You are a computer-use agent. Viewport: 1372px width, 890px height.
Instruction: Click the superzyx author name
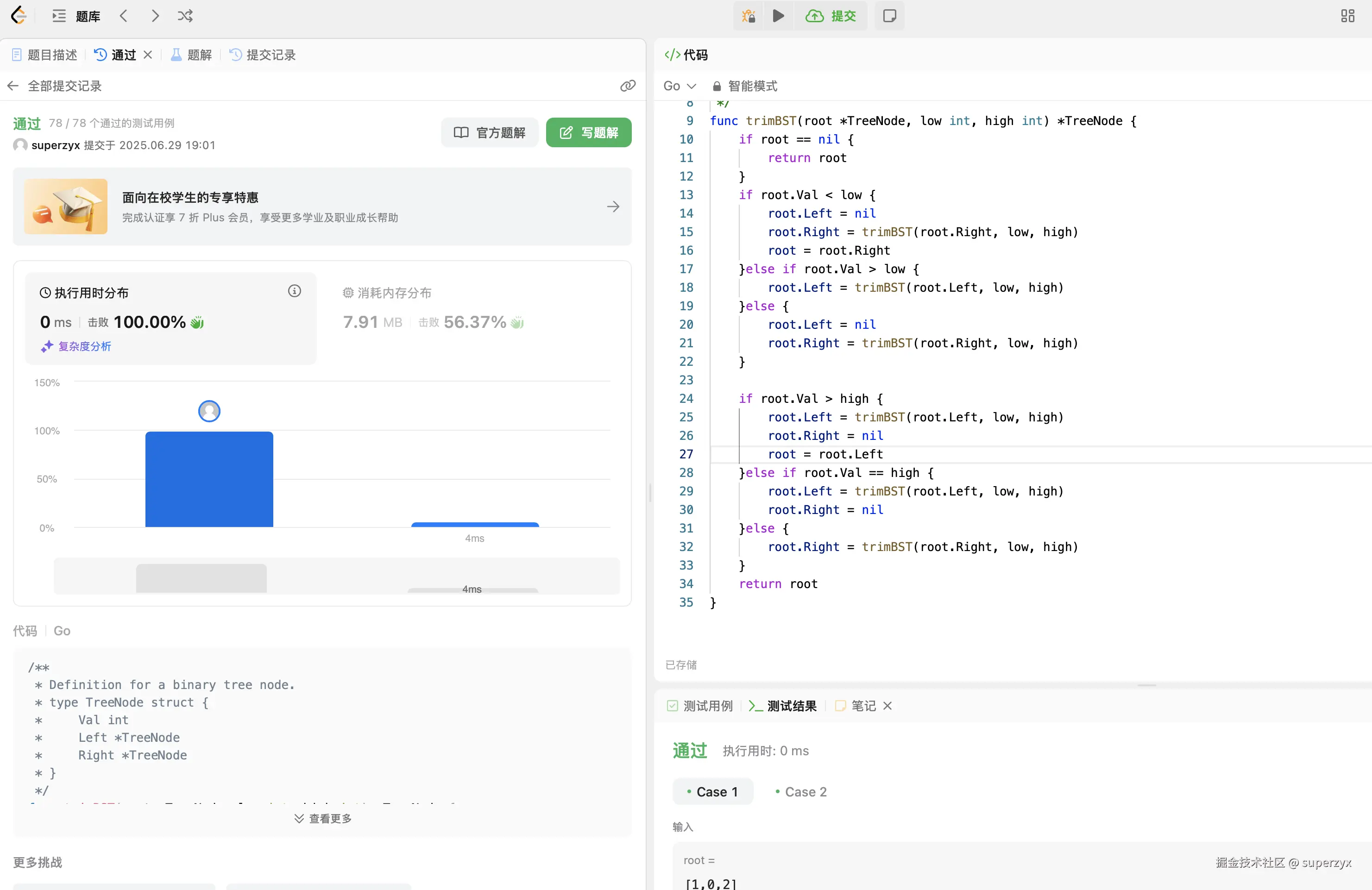point(55,145)
